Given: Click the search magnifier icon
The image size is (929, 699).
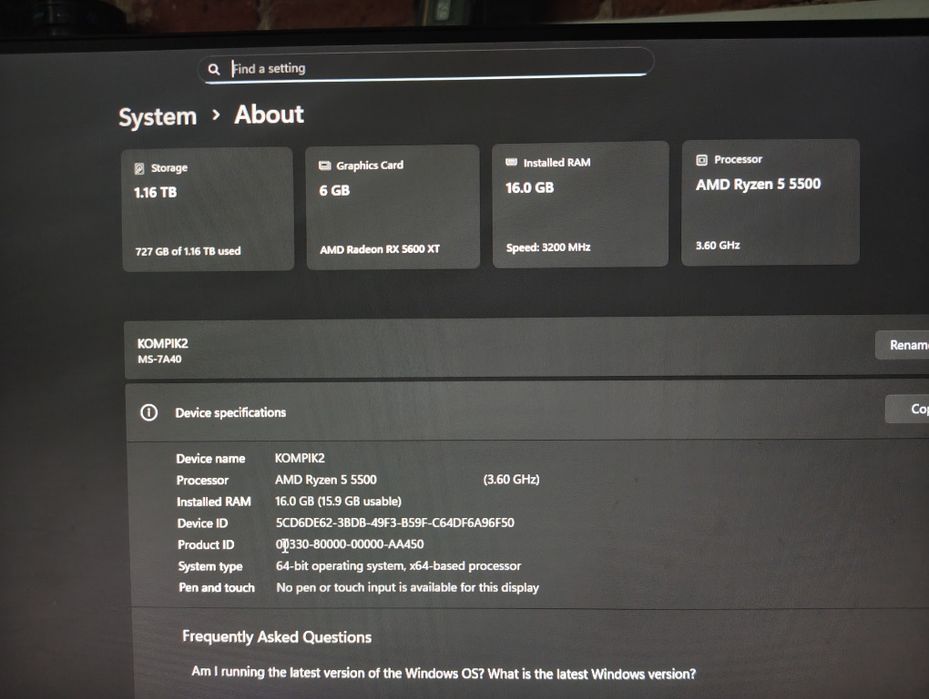Looking at the screenshot, I should 214,69.
